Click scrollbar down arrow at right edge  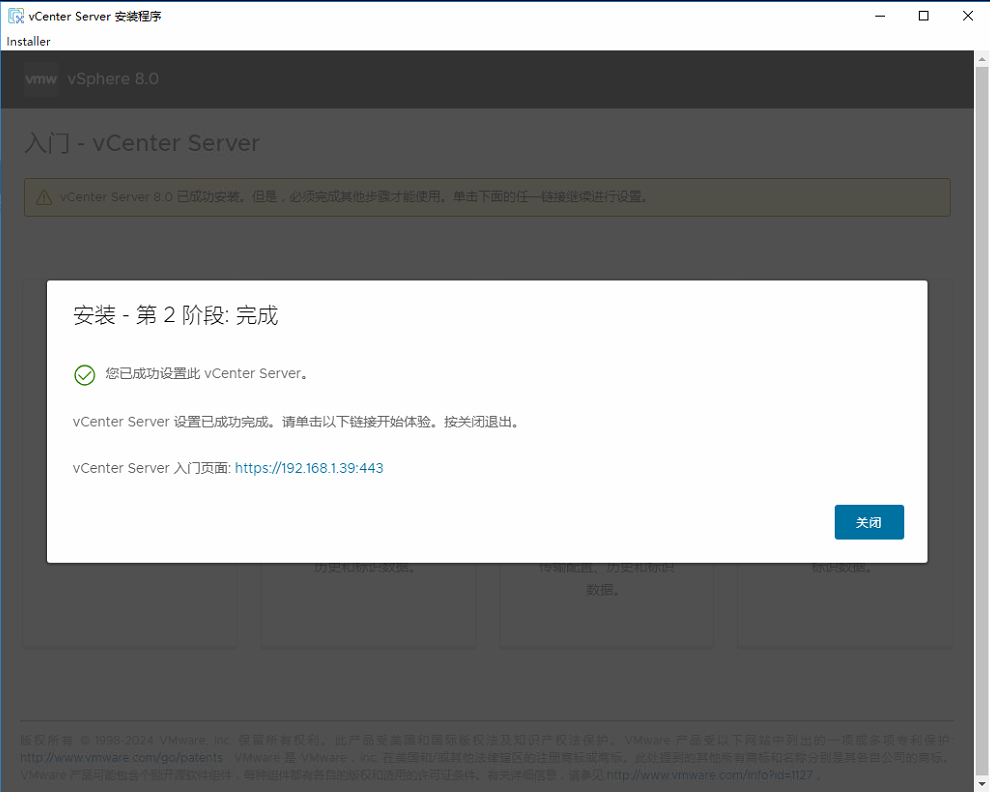[x=982, y=784]
